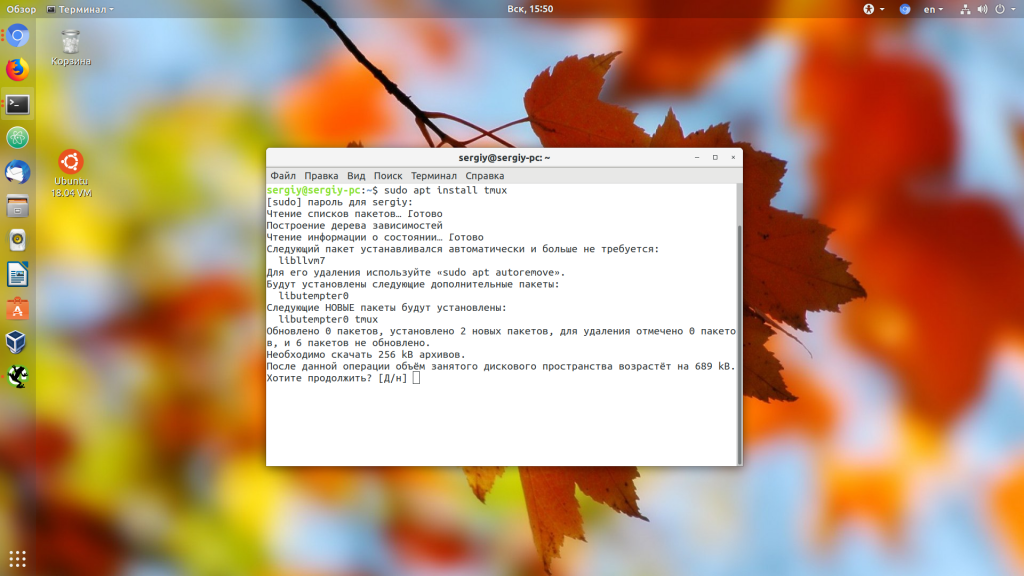Click the Chromium tray icon in top panel

pos(904,9)
